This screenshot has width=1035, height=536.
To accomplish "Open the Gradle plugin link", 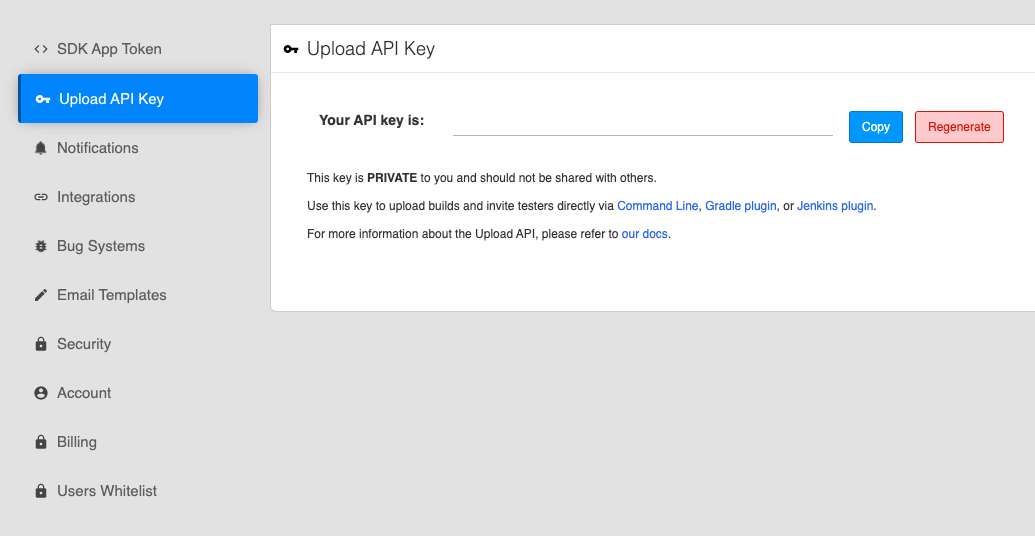I will point(741,206).
